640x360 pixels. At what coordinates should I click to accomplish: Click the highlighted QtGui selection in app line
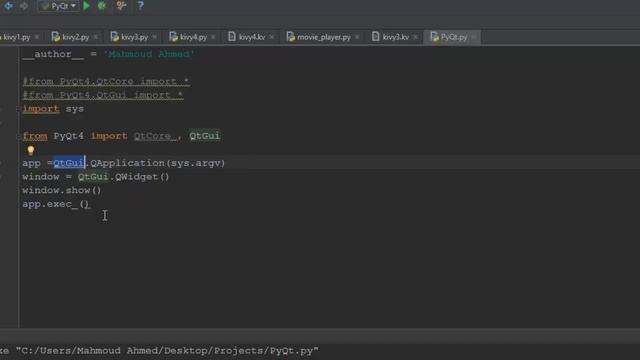69,163
